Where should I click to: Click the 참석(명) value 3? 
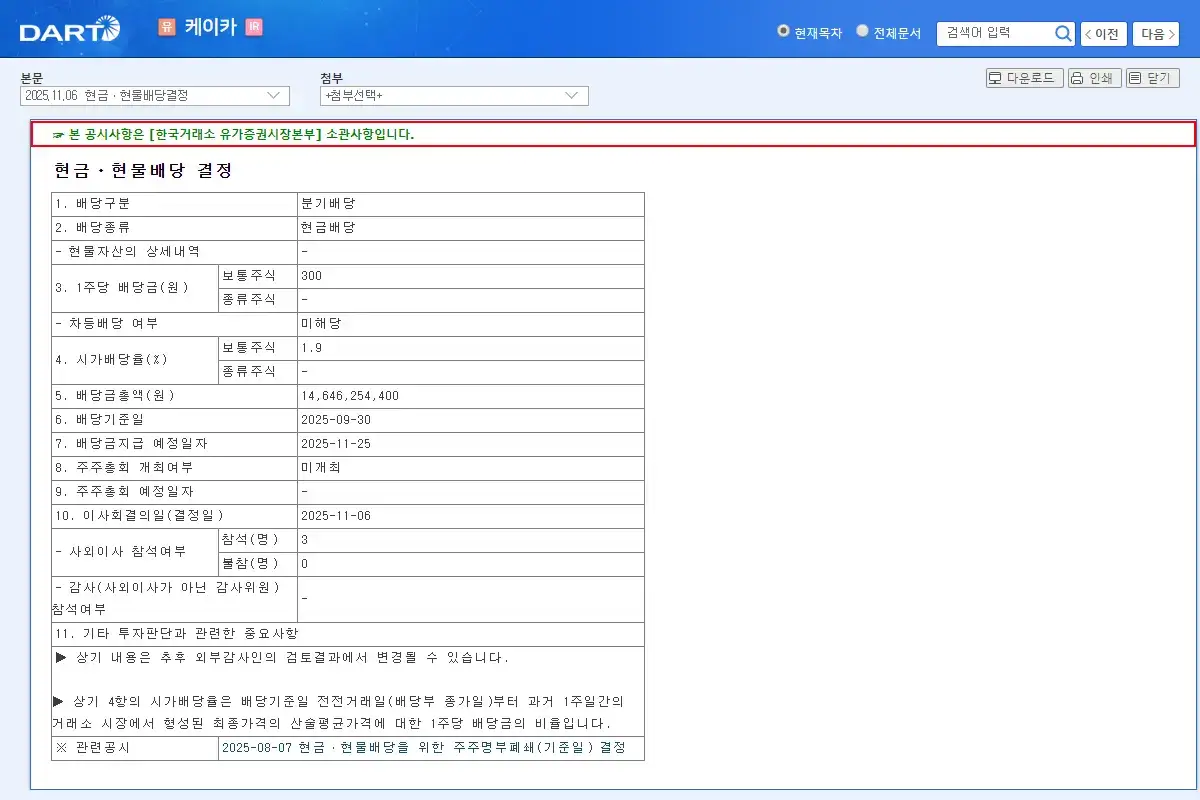[304, 540]
